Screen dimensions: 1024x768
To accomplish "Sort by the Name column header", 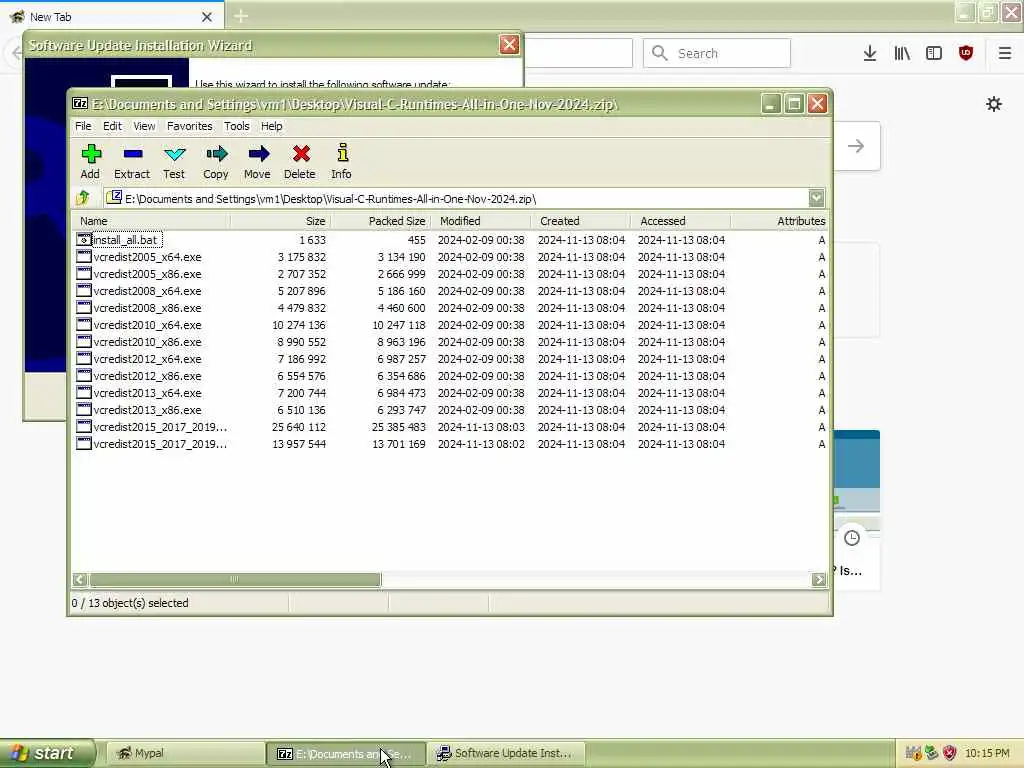I will 151,221.
